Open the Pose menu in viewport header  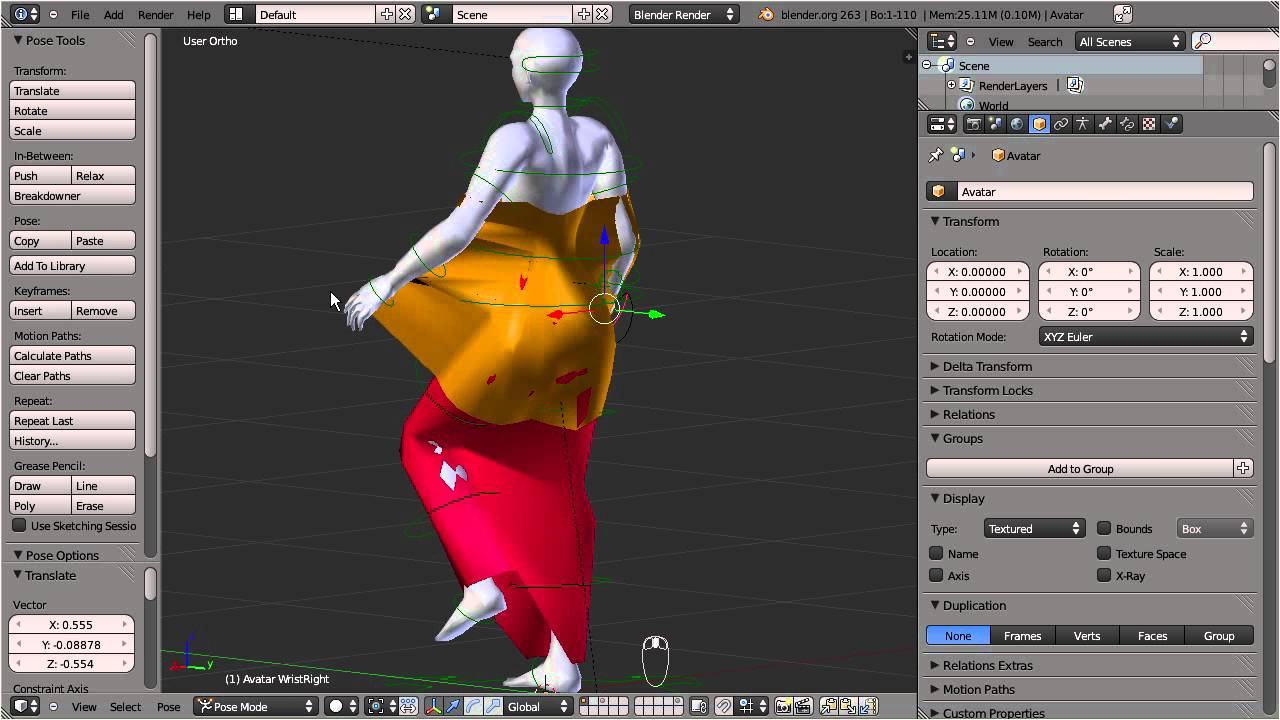click(x=168, y=706)
